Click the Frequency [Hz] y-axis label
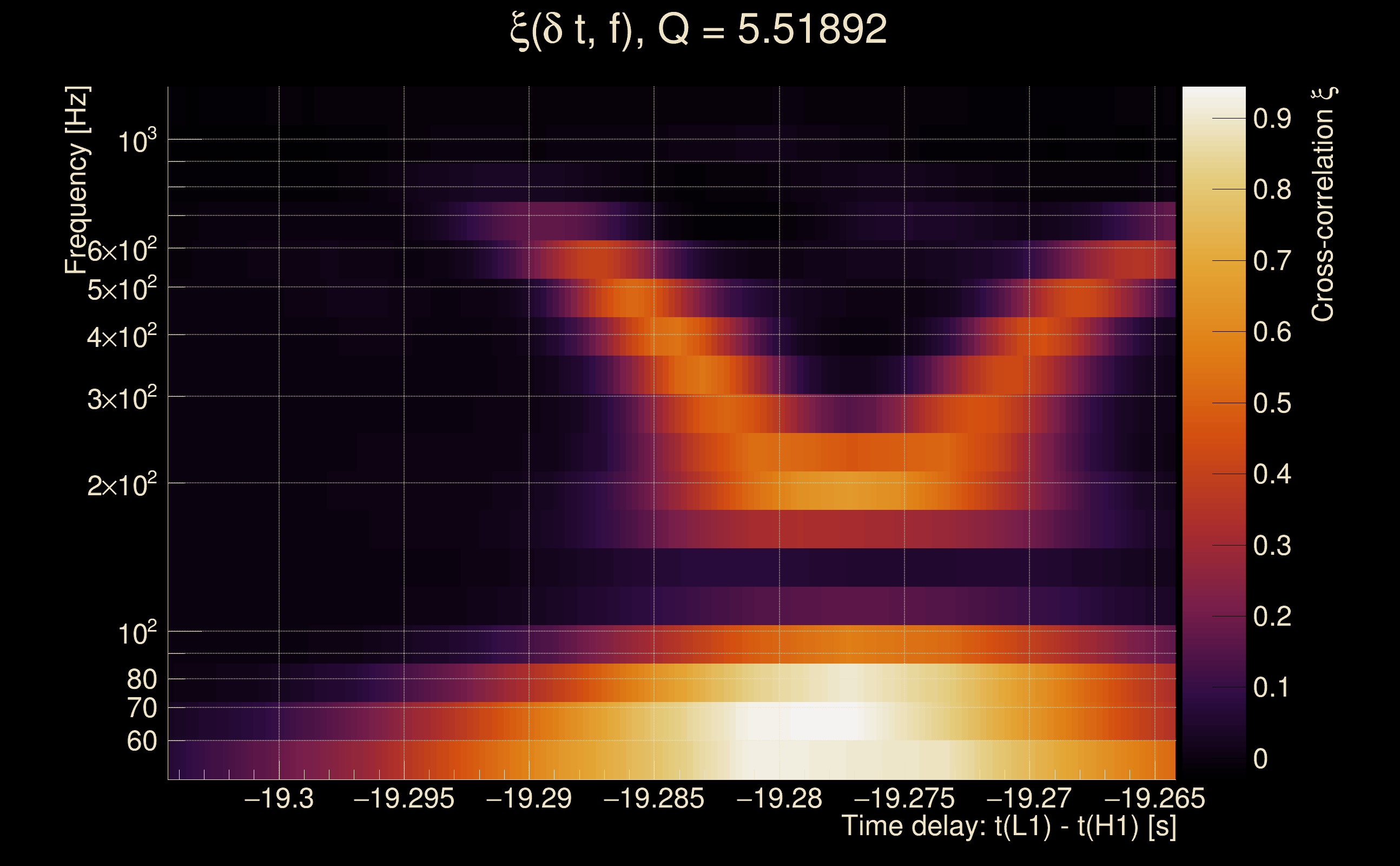Screen dimensions: 1400x866 click(x=77, y=180)
